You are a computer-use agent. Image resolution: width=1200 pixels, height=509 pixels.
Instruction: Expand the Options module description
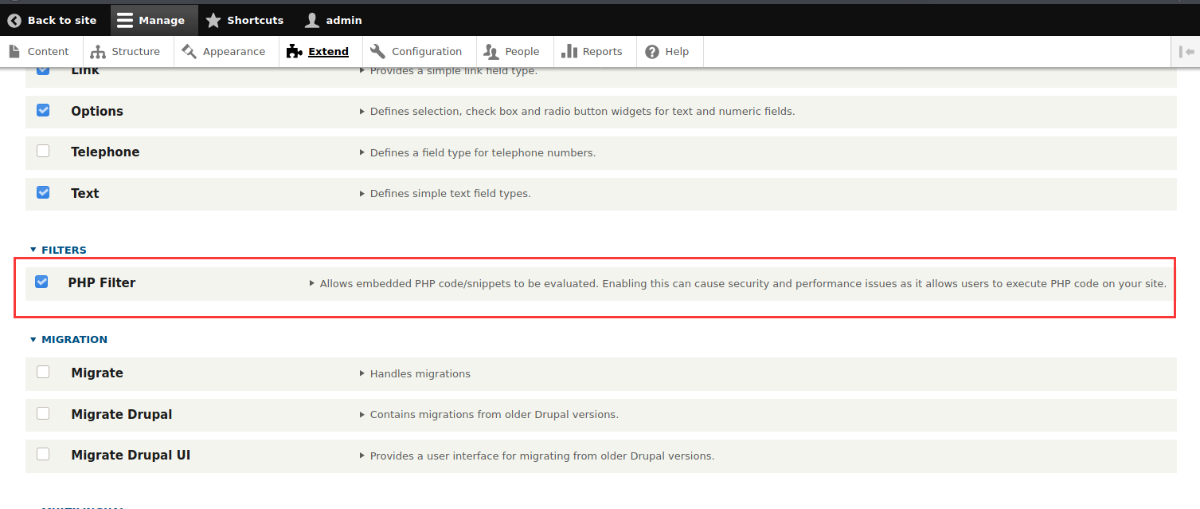577,111
